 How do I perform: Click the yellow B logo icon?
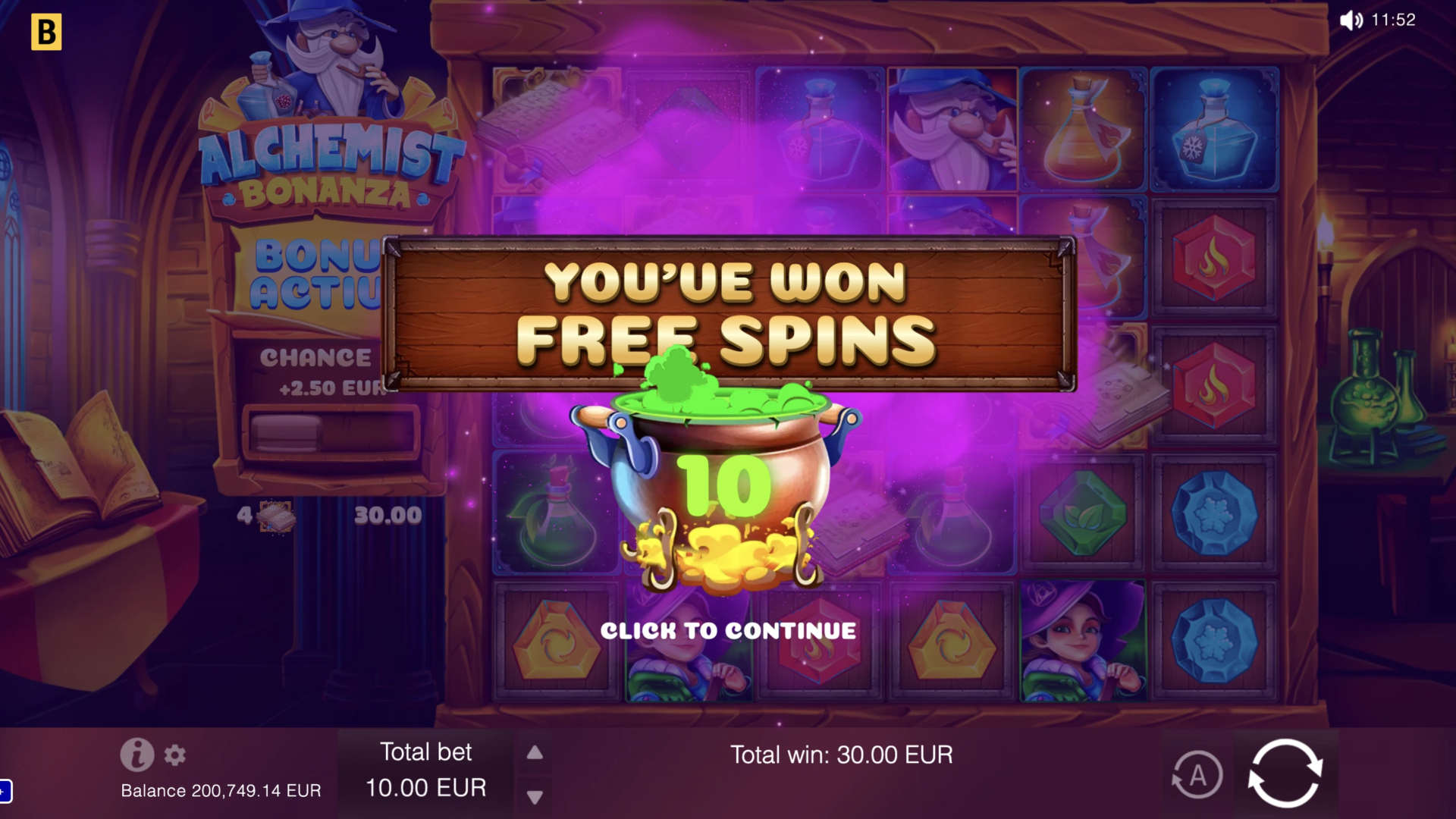[46, 32]
